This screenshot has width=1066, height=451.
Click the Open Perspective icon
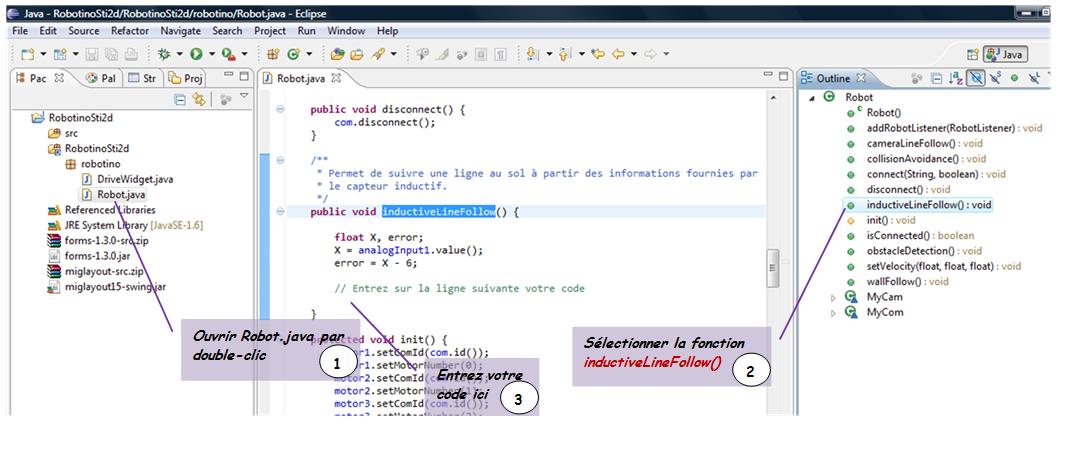pos(972,55)
